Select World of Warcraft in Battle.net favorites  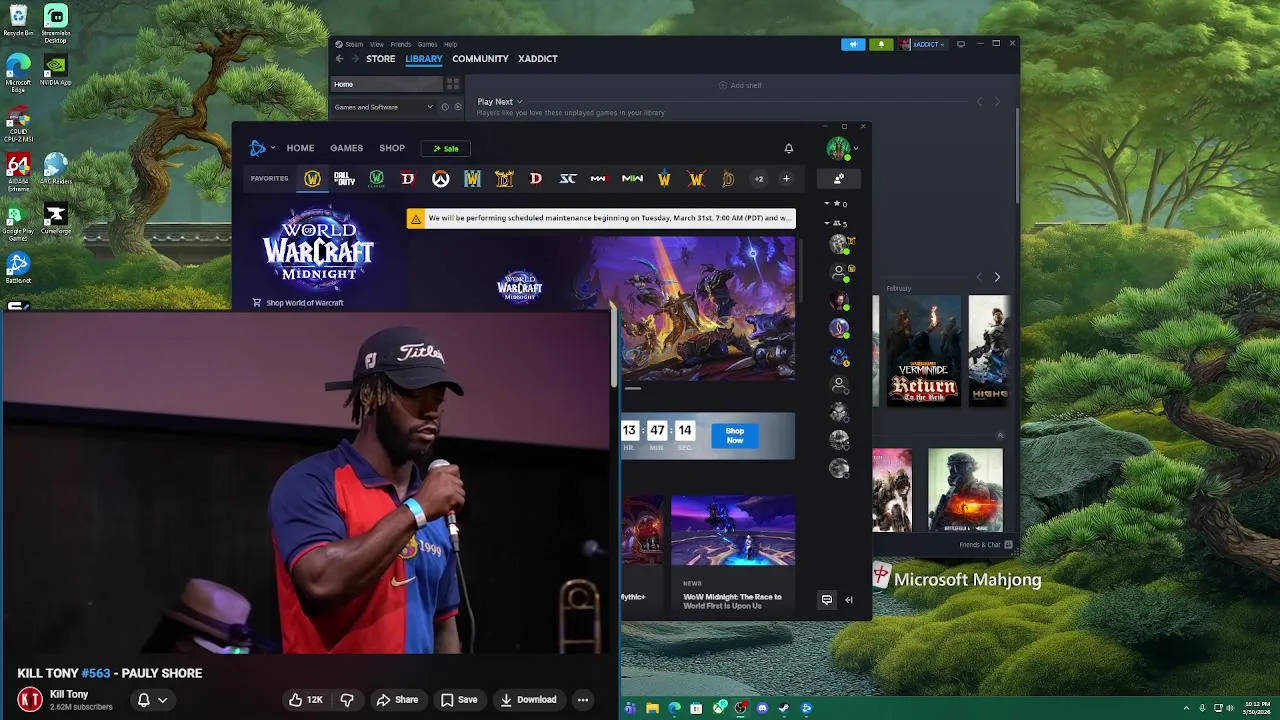(x=312, y=179)
